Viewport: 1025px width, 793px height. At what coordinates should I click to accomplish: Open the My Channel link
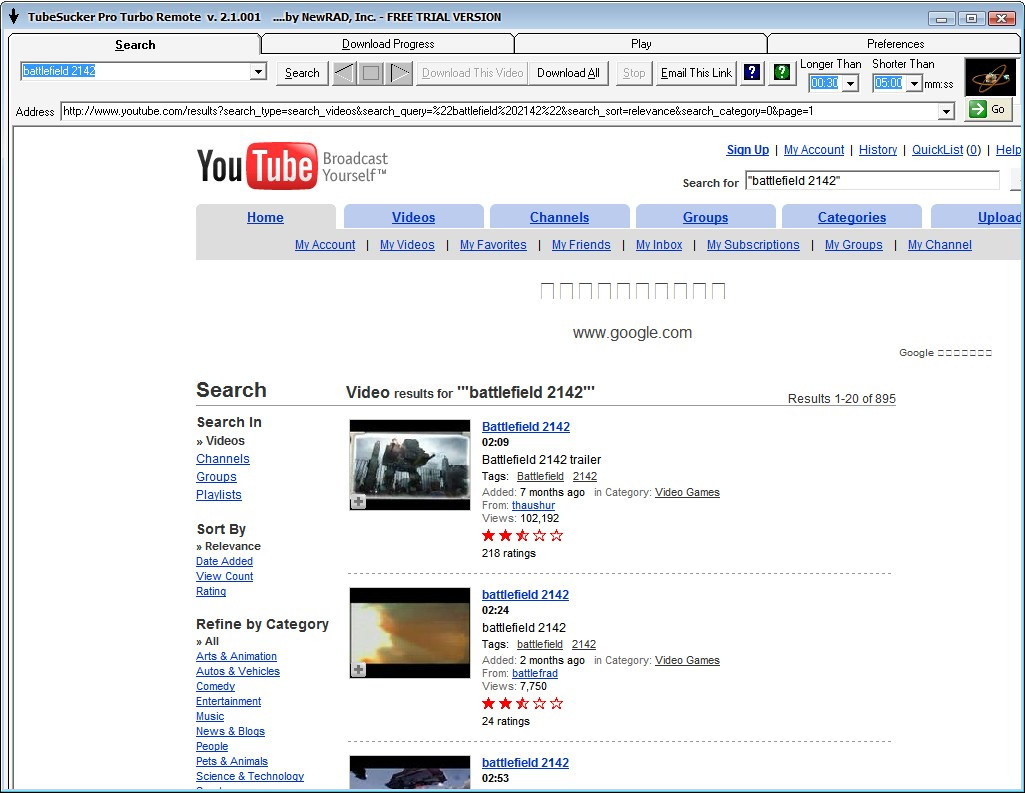pos(939,245)
